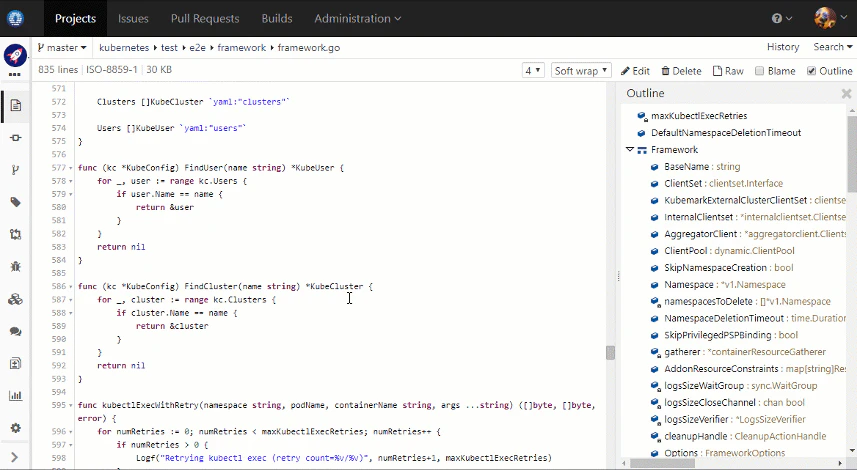Open the Issues bug sidebar icon

pos(15,267)
